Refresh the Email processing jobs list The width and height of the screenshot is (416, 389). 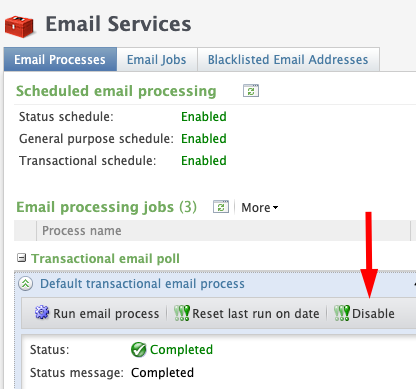[x=221, y=207]
